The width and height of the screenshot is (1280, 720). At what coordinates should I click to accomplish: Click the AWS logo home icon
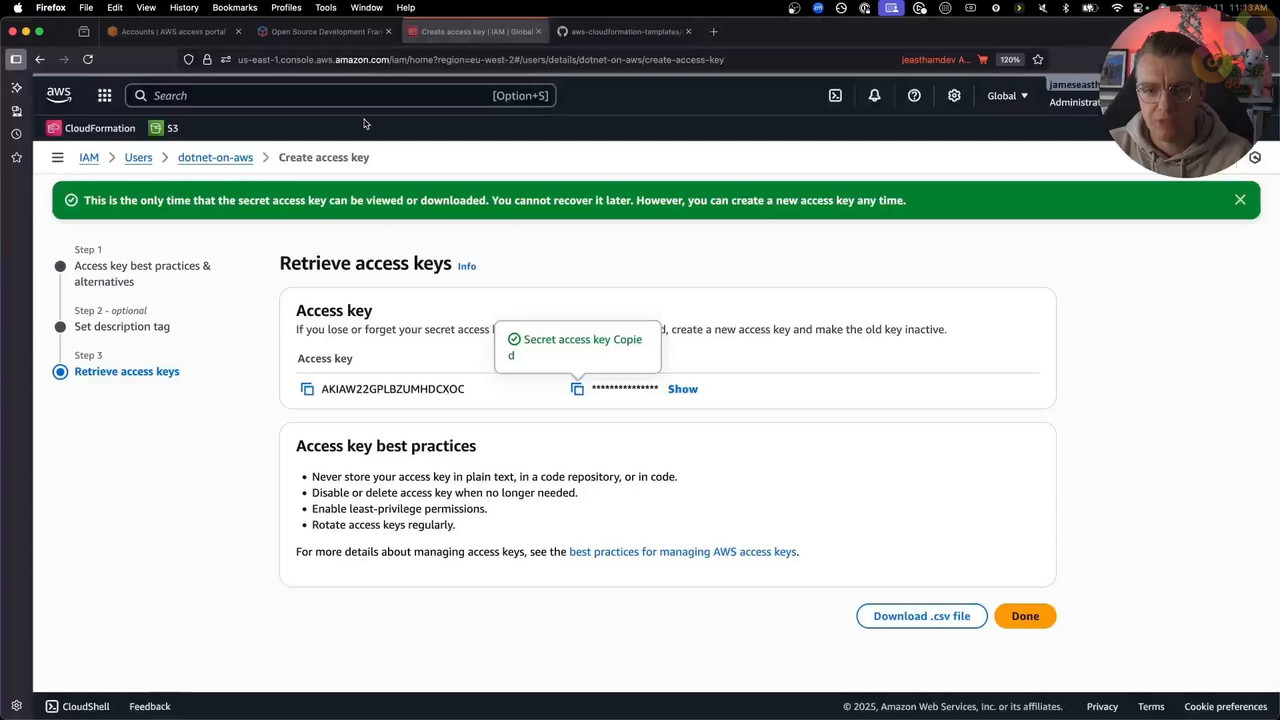click(59, 95)
